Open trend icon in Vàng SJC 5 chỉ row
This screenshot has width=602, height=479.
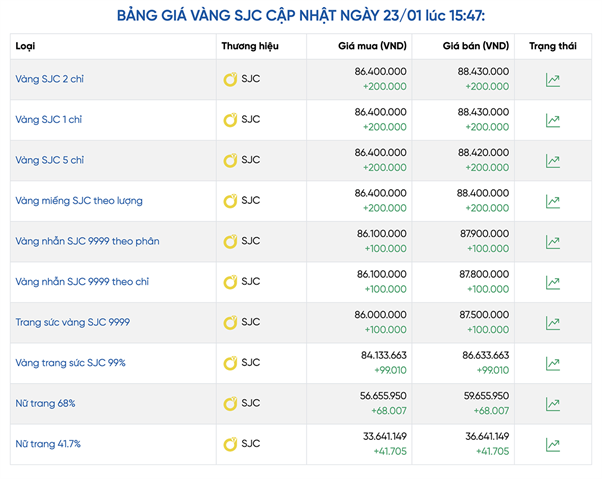553,161
